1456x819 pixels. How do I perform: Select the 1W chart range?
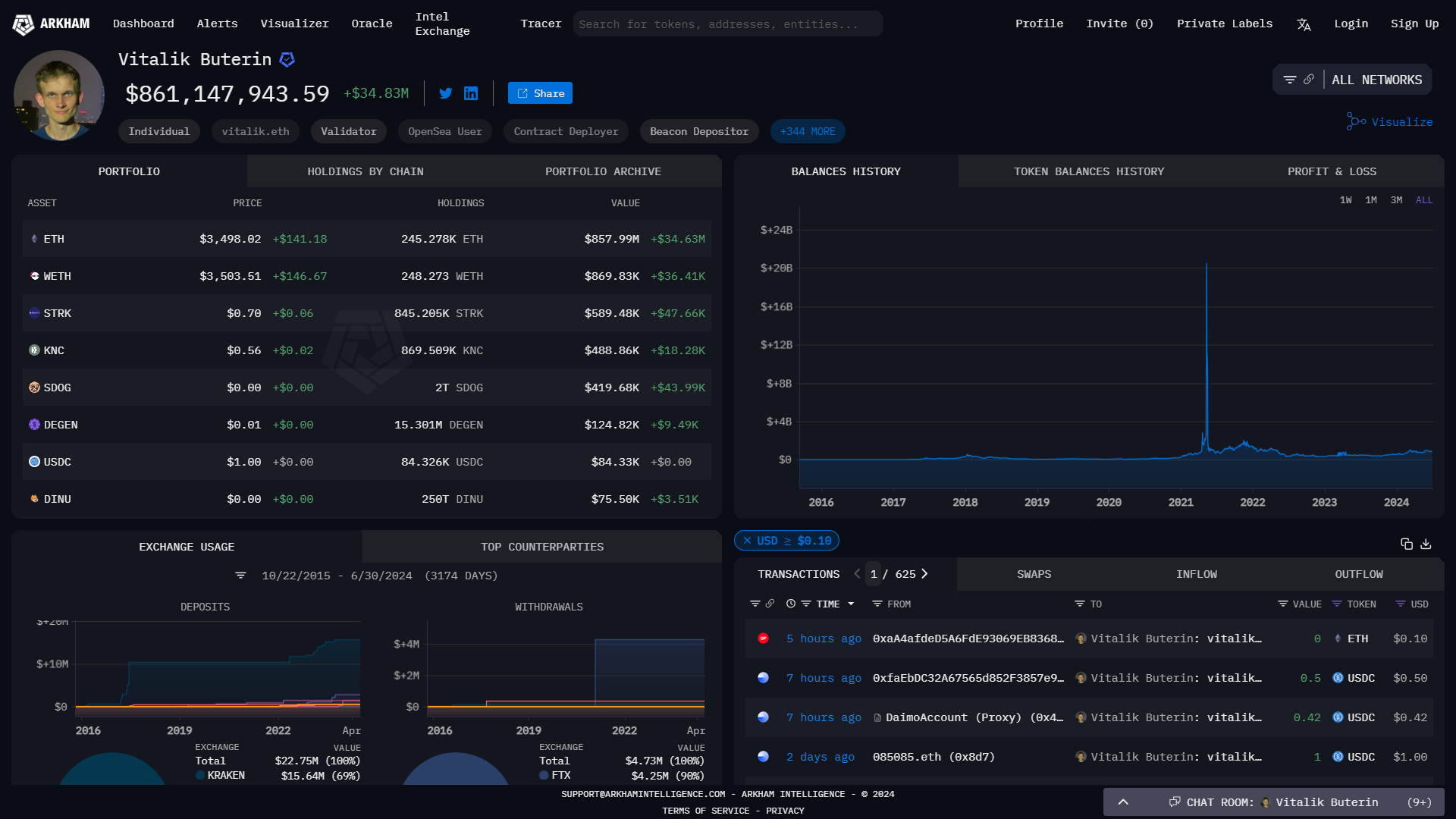point(1345,200)
